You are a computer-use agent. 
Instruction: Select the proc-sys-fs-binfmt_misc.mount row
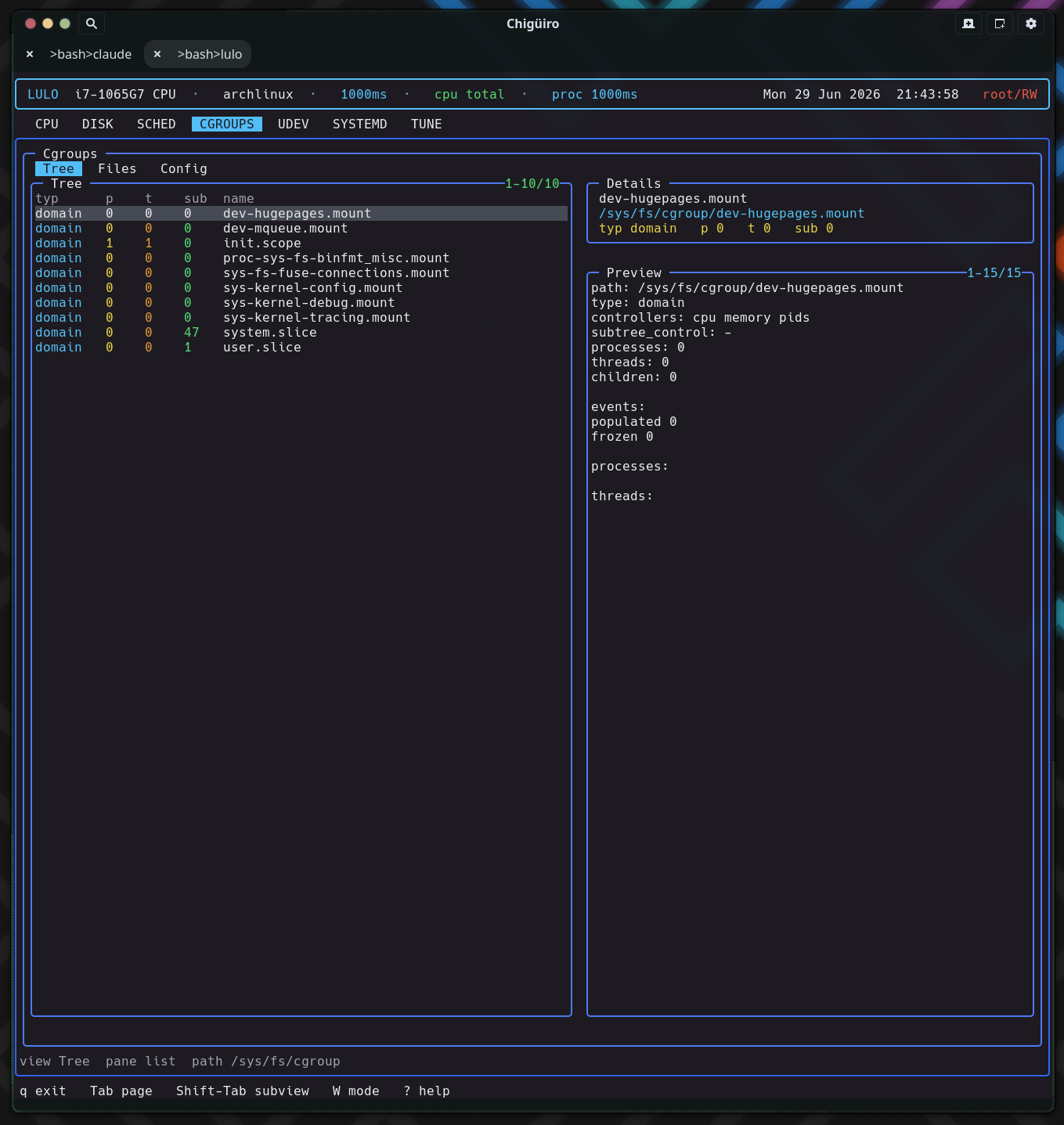click(x=301, y=258)
